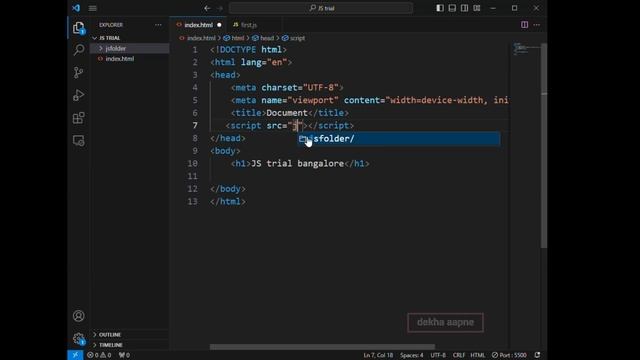Open the notifications bell in status bar
This screenshot has height=360, width=640.
coord(538,355)
